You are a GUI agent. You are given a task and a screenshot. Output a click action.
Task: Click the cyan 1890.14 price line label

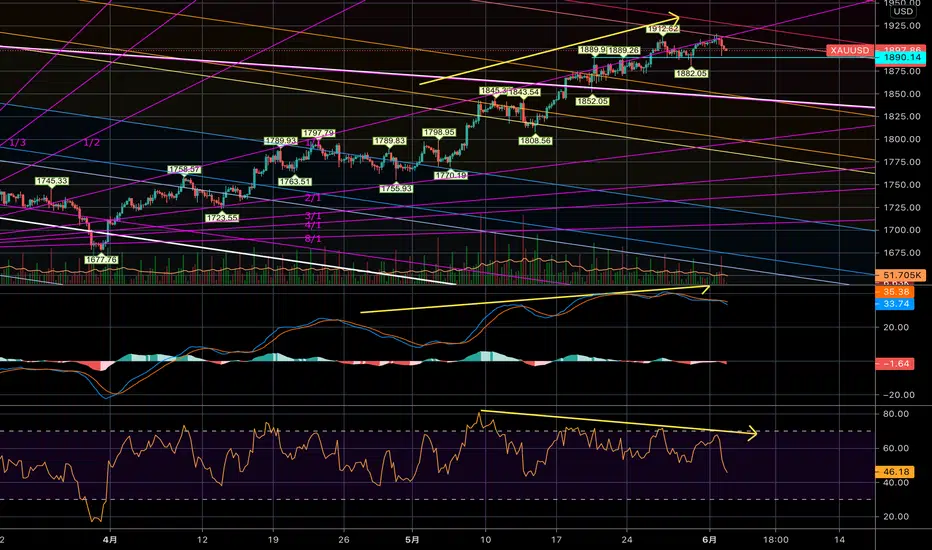(x=900, y=58)
